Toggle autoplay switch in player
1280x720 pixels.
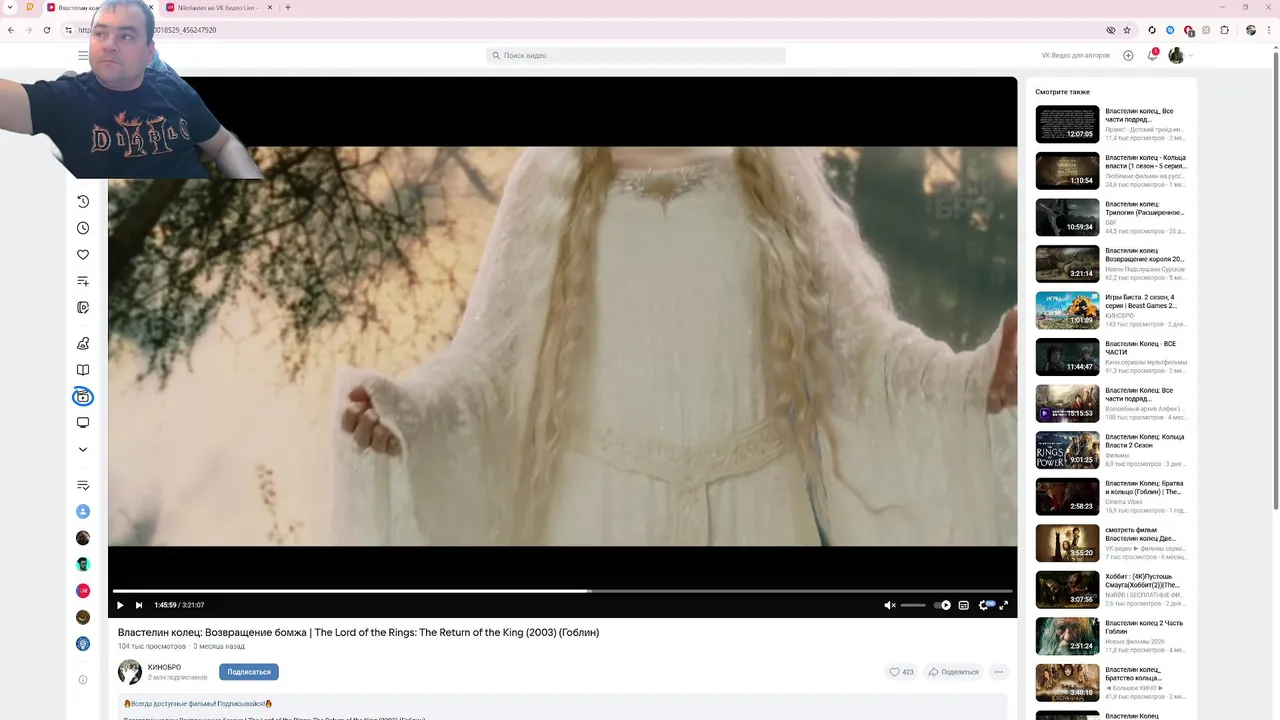(943, 605)
